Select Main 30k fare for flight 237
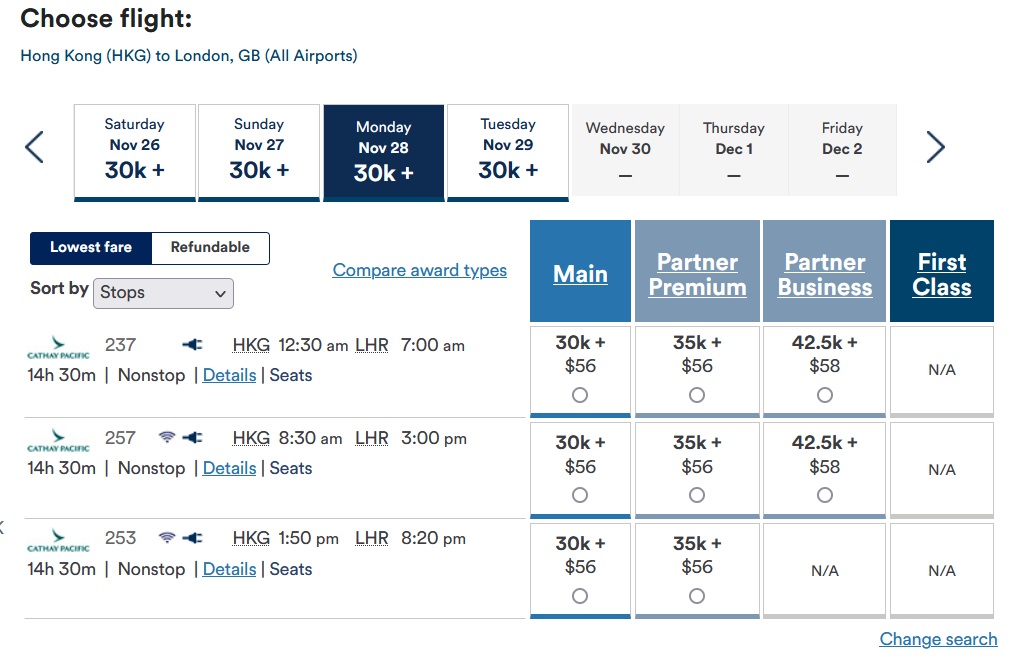Viewport: 1015px width, 660px height. tap(580, 395)
